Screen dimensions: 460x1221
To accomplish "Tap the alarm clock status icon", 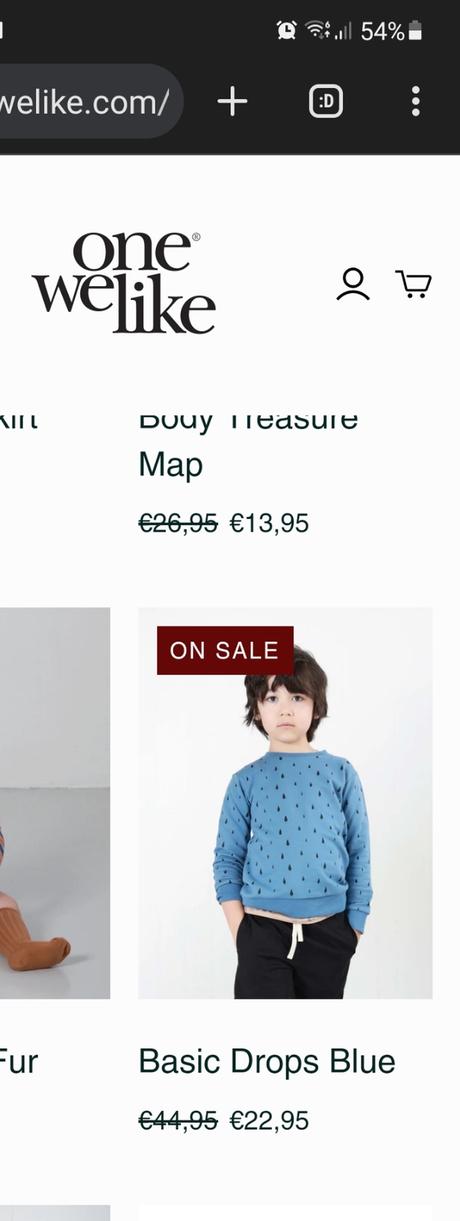I will pyautogui.click(x=287, y=31).
